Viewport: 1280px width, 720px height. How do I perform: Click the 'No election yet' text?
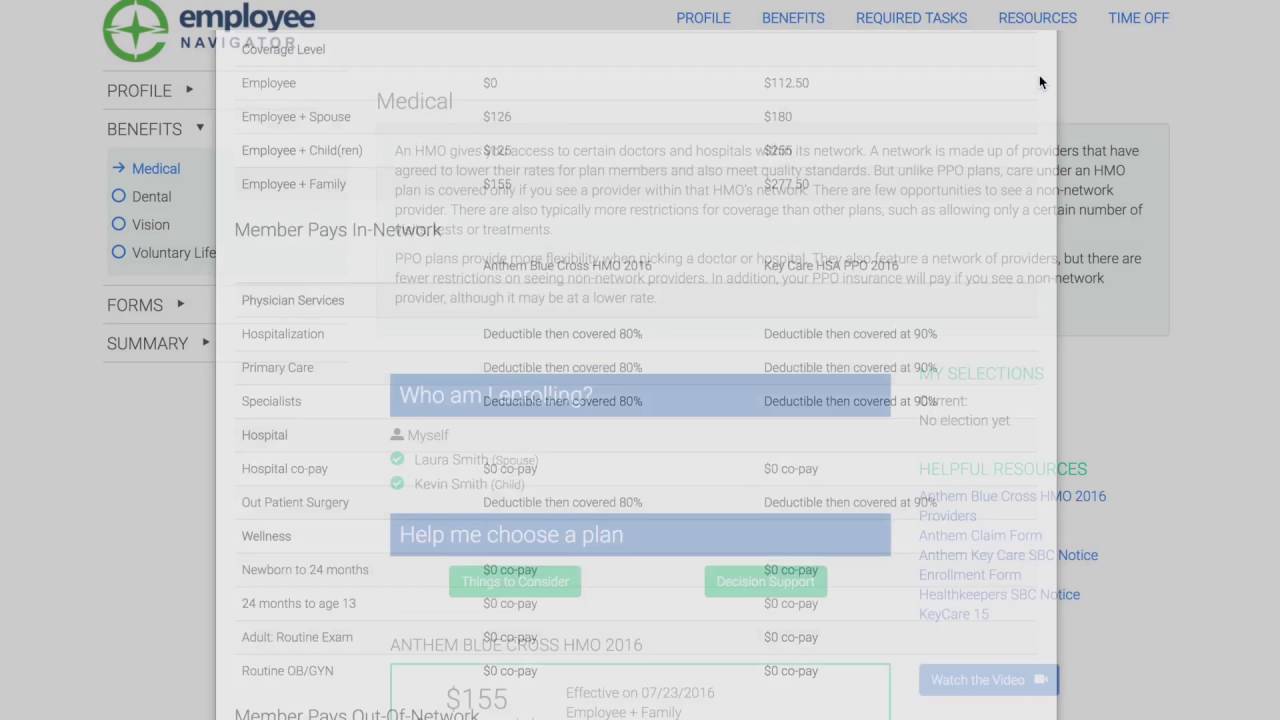point(964,421)
